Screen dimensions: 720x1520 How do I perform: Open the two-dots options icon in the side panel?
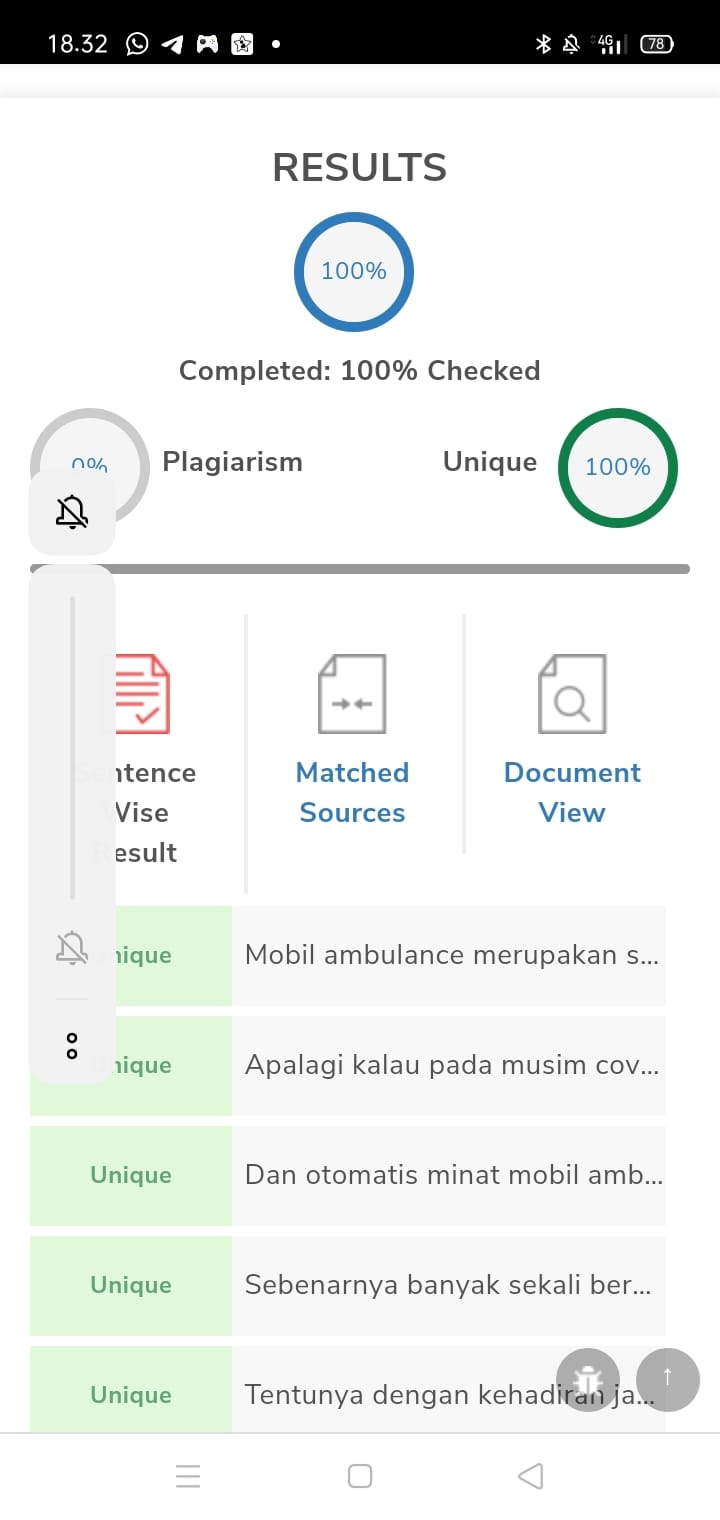click(x=71, y=1044)
